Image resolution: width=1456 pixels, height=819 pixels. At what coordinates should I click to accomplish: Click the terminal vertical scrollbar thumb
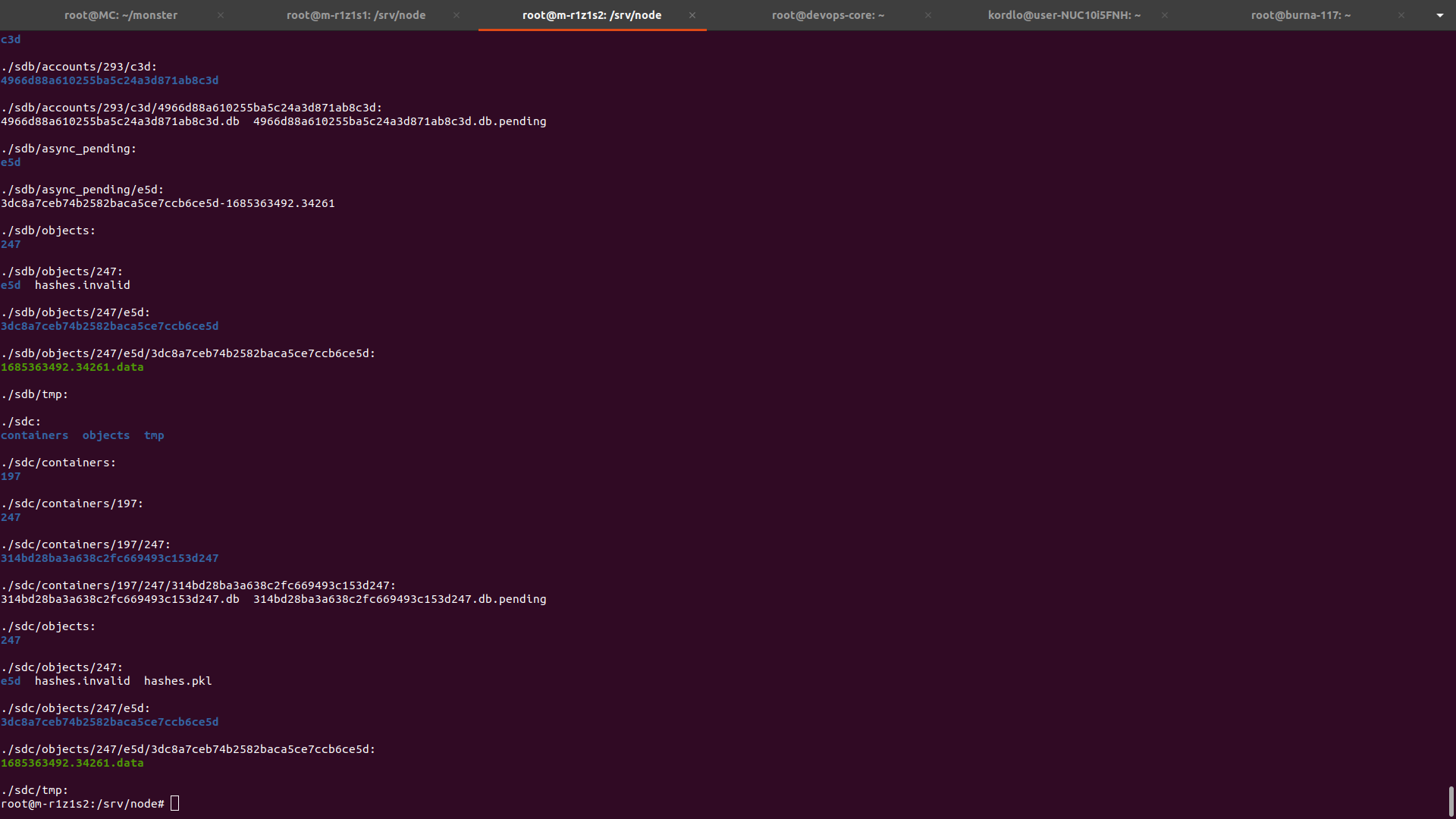click(x=1451, y=801)
